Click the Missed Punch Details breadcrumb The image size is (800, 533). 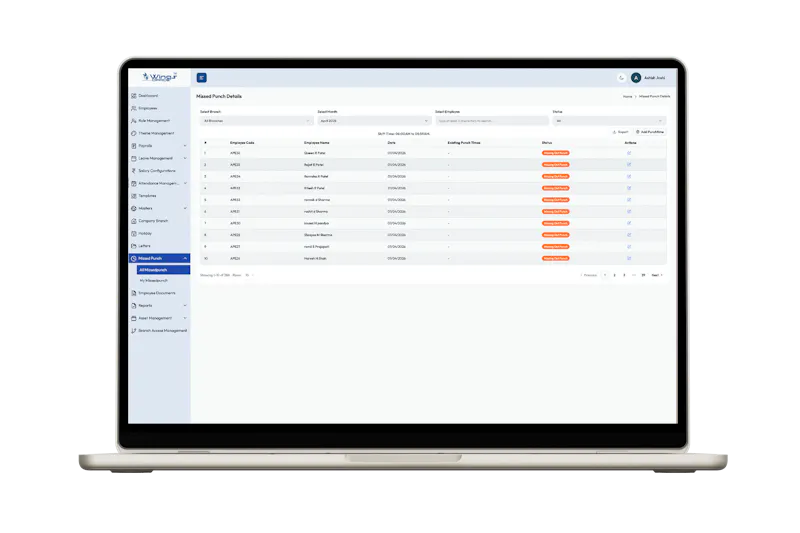[655, 96]
